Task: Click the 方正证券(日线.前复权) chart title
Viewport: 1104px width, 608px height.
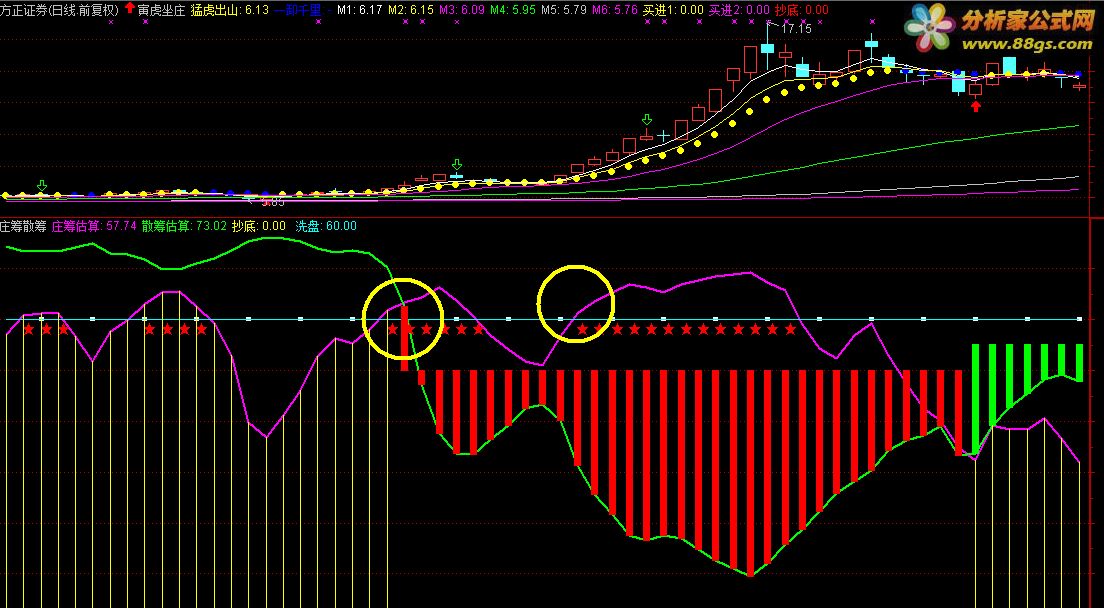Action: tap(60, 10)
